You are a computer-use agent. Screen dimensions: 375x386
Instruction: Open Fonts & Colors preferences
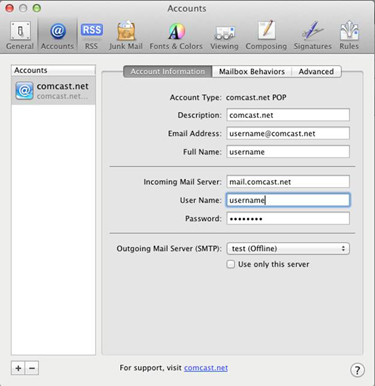coord(176,36)
